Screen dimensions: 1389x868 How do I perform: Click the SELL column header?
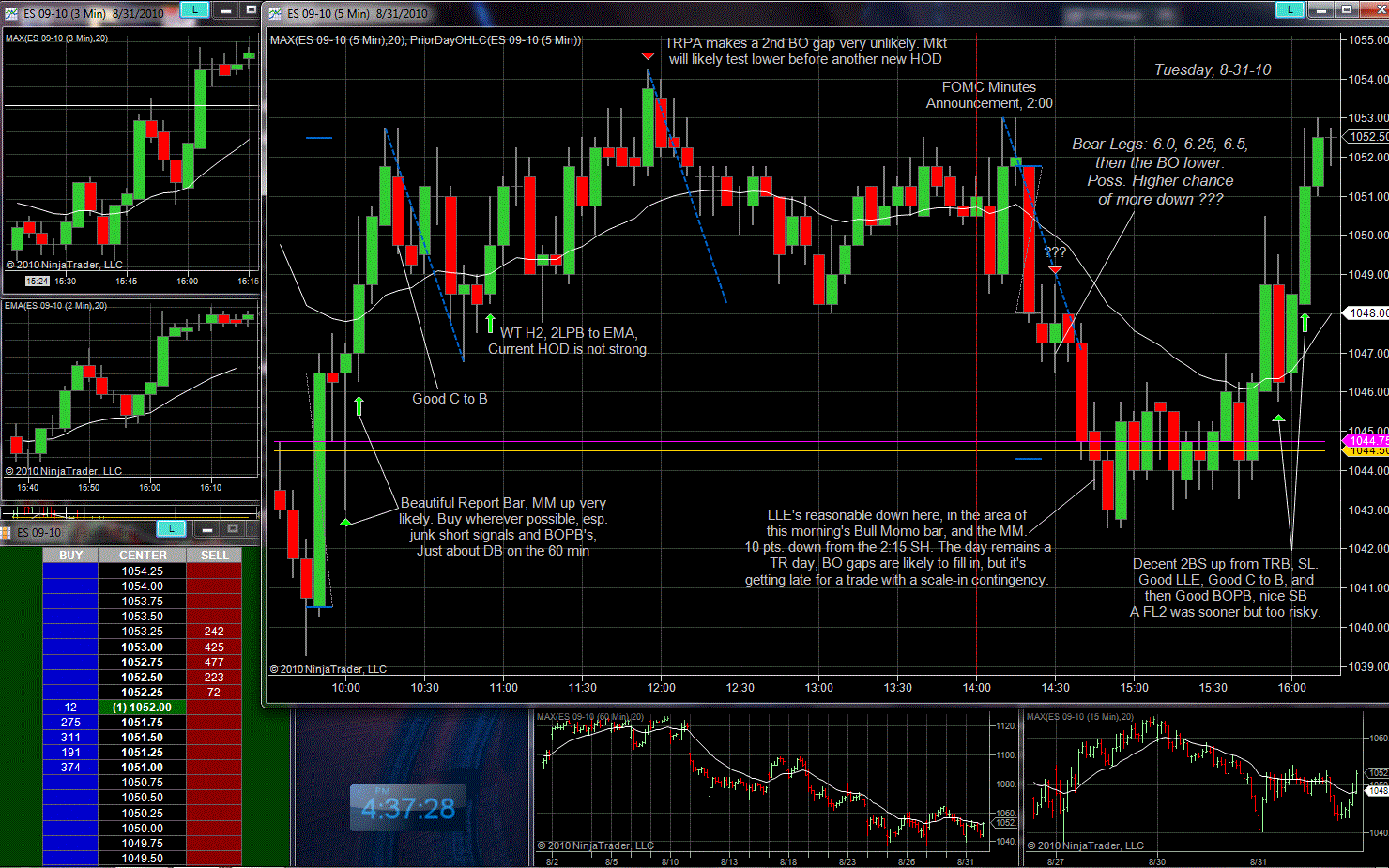214,556
